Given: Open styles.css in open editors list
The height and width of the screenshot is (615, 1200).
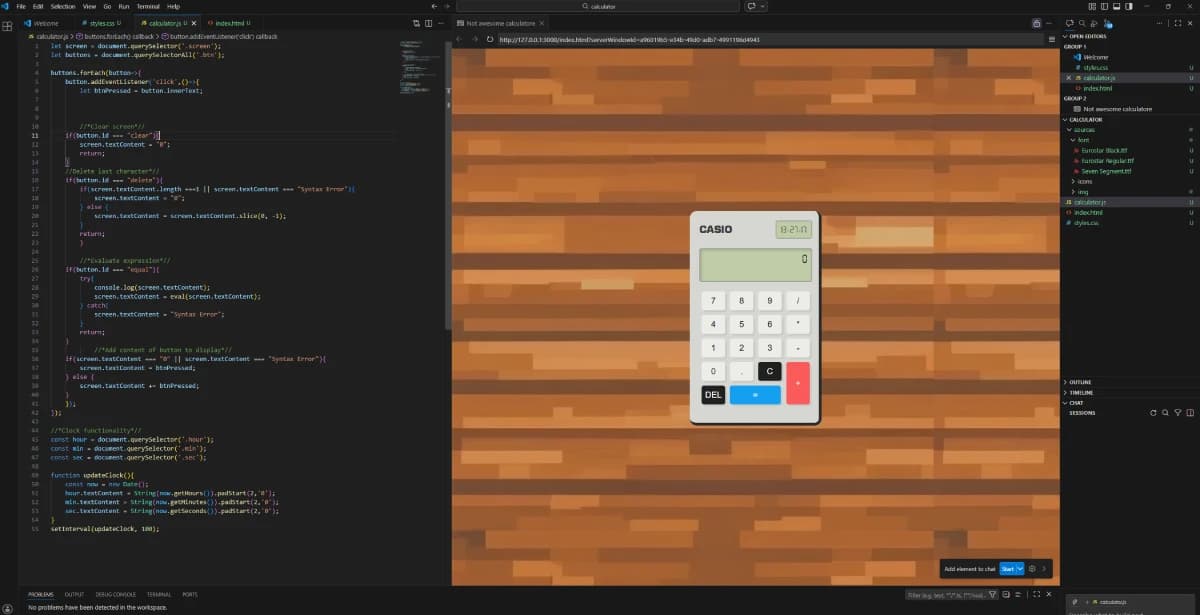Looking at the screenshot, I should pyautogui.click(x=1130, y=67).
